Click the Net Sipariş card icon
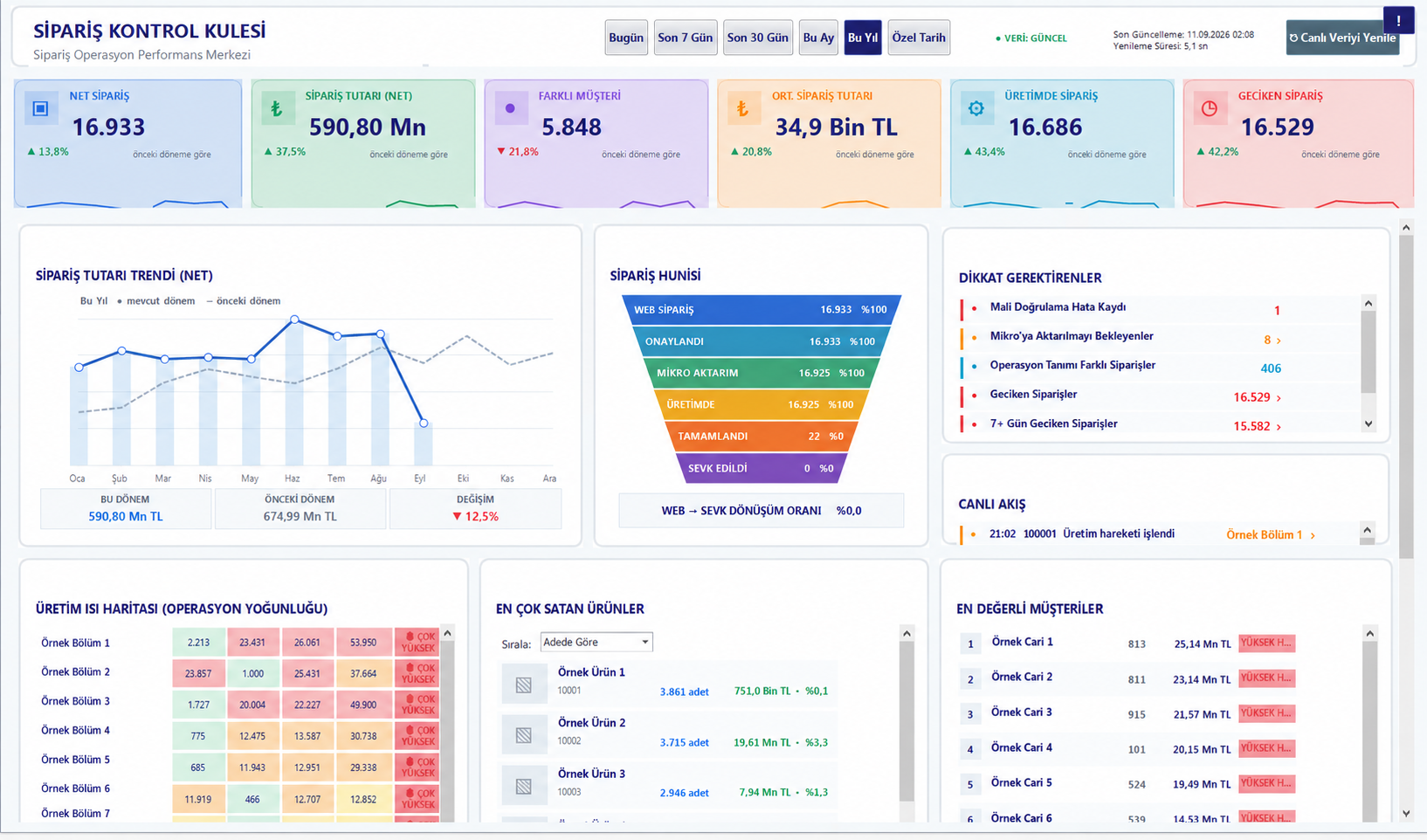 [x=40, y=108]
